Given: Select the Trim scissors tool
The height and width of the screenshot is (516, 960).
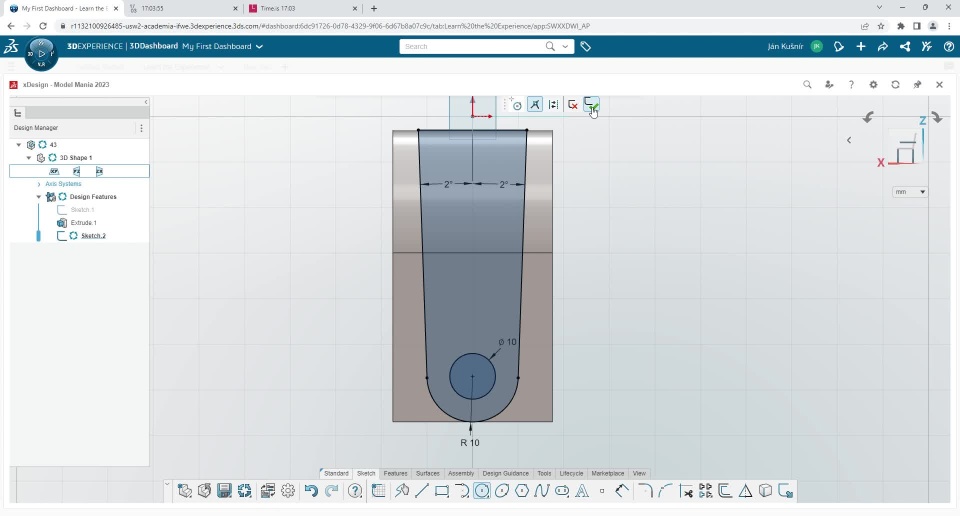Looking at the screenshot, I should click(686, 491).
